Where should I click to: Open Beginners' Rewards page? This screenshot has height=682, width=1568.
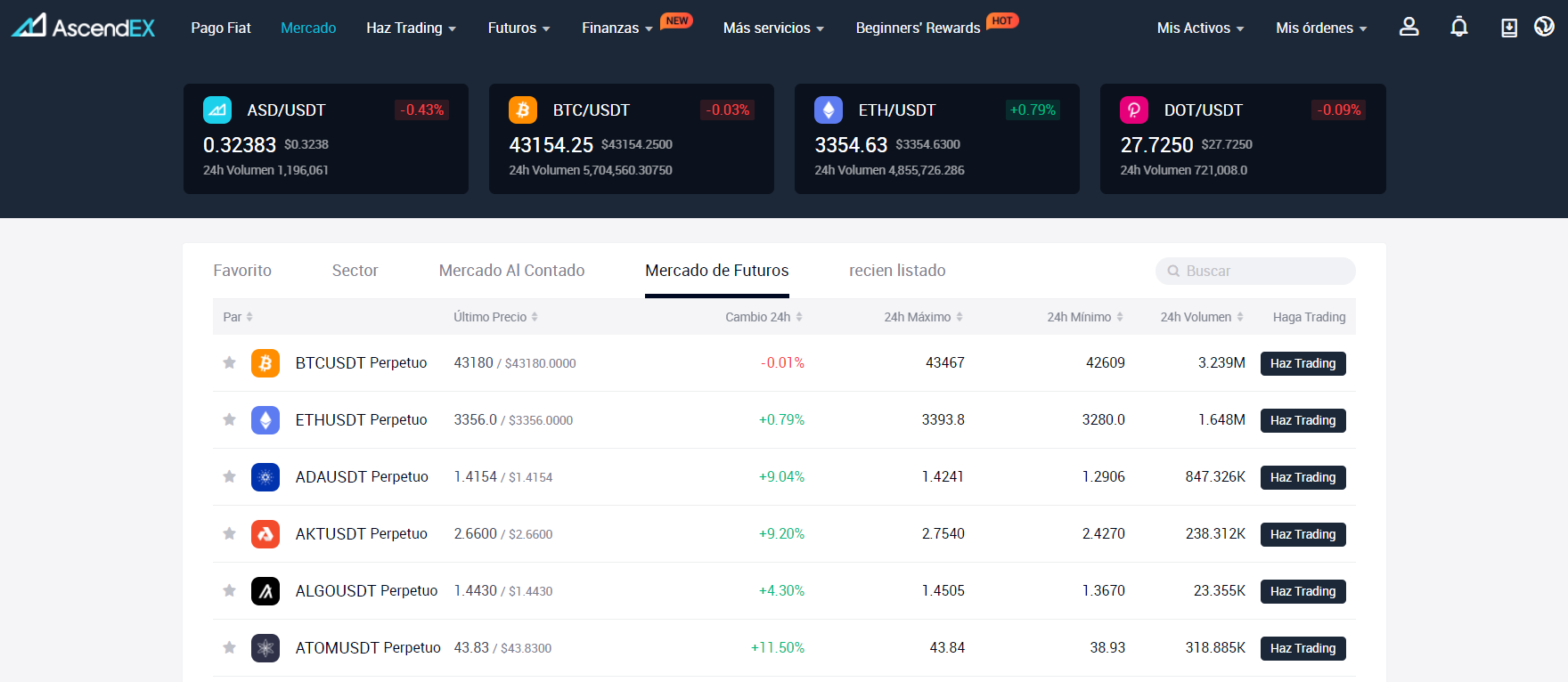pyautogui.click(x=918, y=28)
